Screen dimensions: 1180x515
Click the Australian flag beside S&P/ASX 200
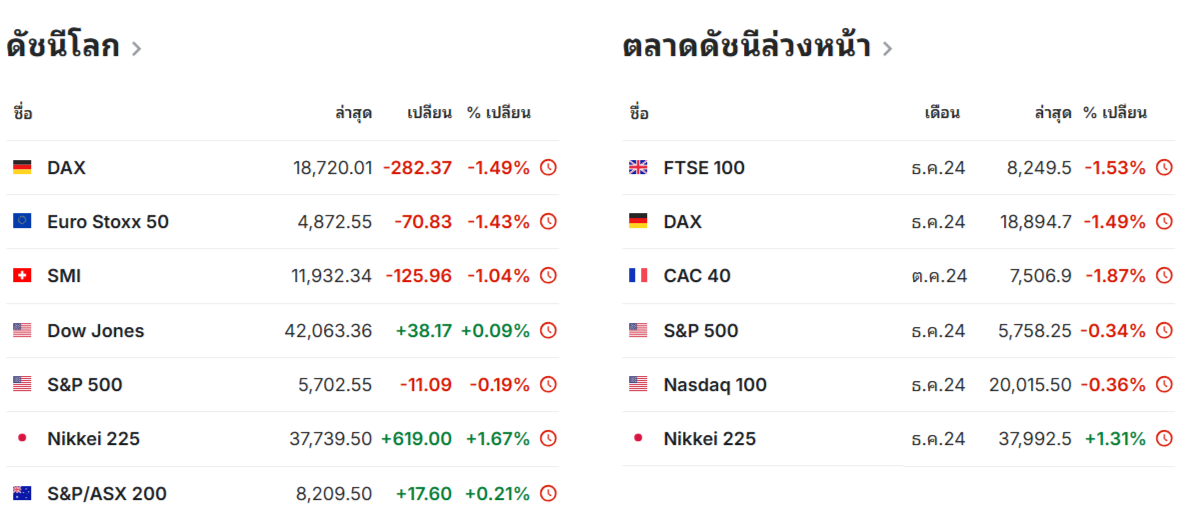(22, 494)
